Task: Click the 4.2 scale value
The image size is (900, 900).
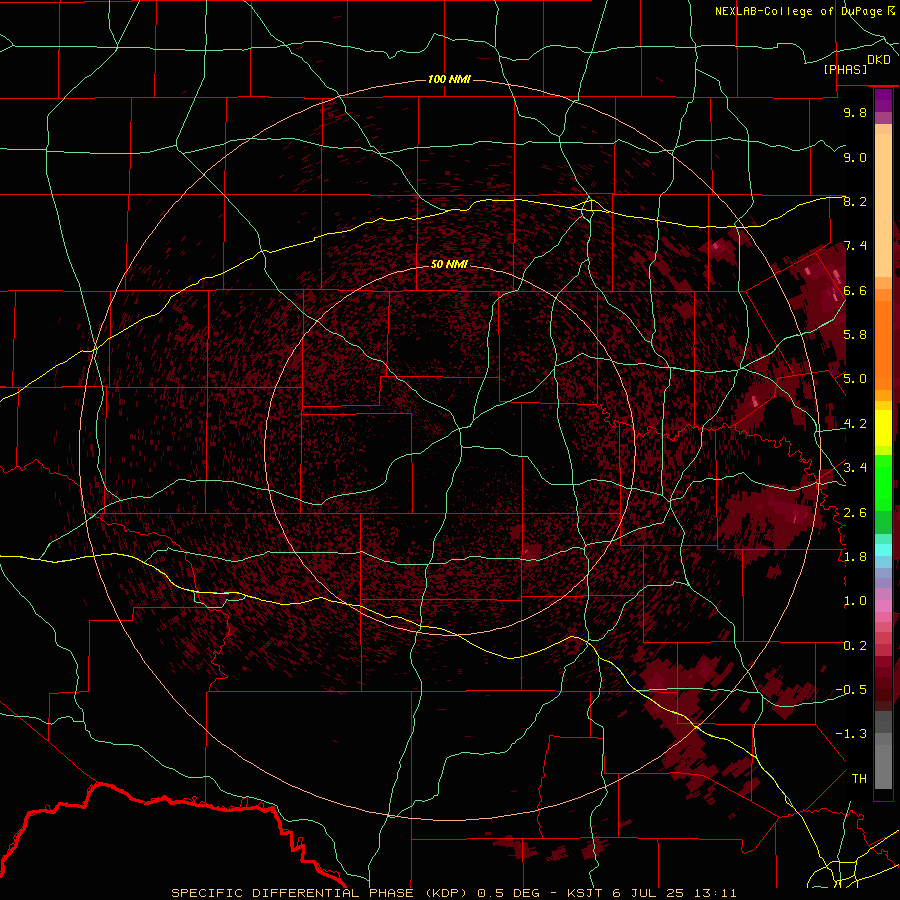Action: tap(855, 424)
